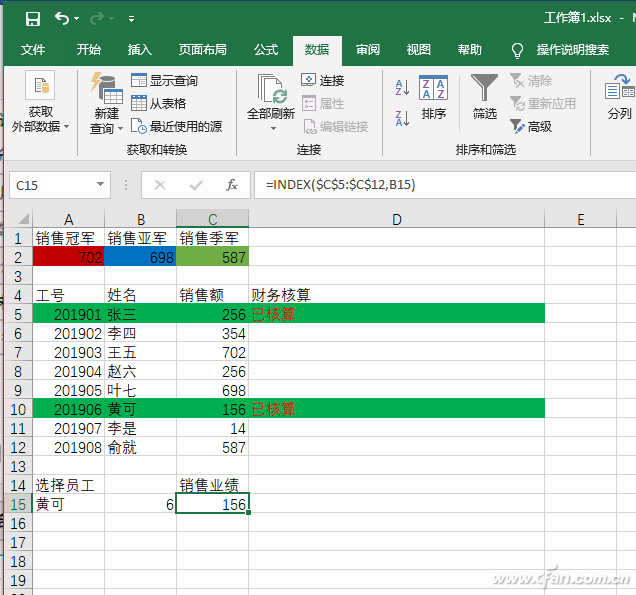The height and width of the screenshot is (595, 636).
Task: Select the red 已核算 text in row 10
Action: pyautogui.click(x=273, y=409)
